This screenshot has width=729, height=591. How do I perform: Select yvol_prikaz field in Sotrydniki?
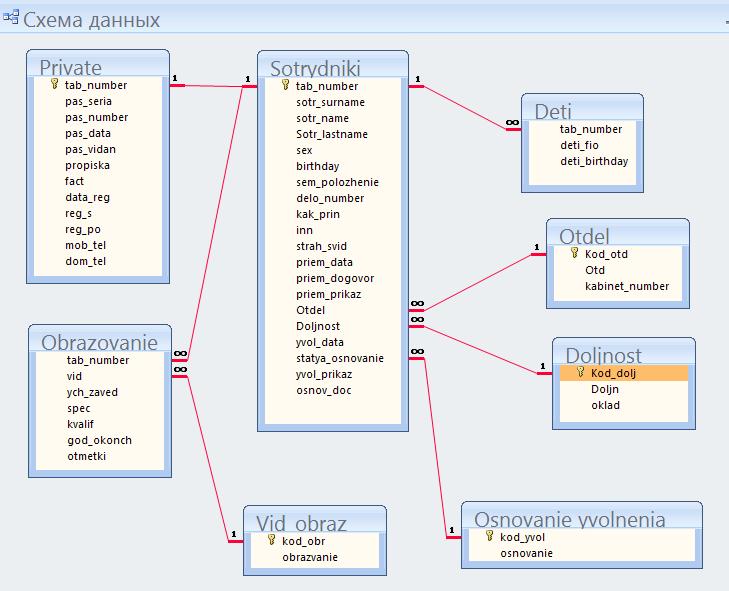[324, 374]
